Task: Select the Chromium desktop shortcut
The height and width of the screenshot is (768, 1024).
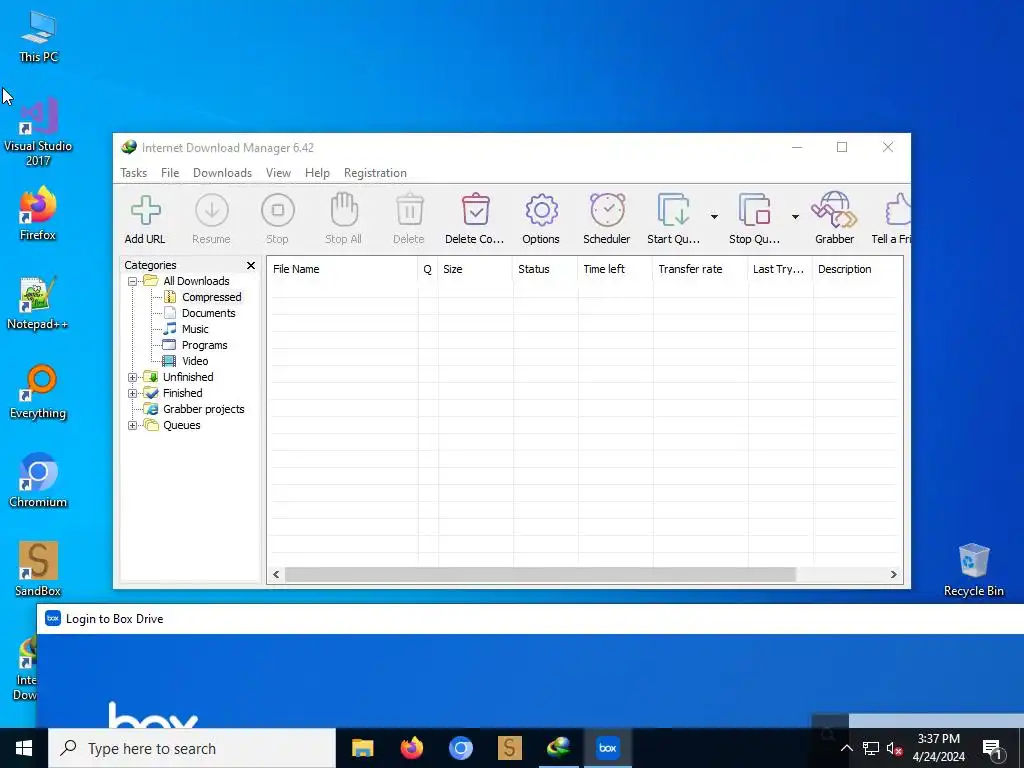Action: 38,481
